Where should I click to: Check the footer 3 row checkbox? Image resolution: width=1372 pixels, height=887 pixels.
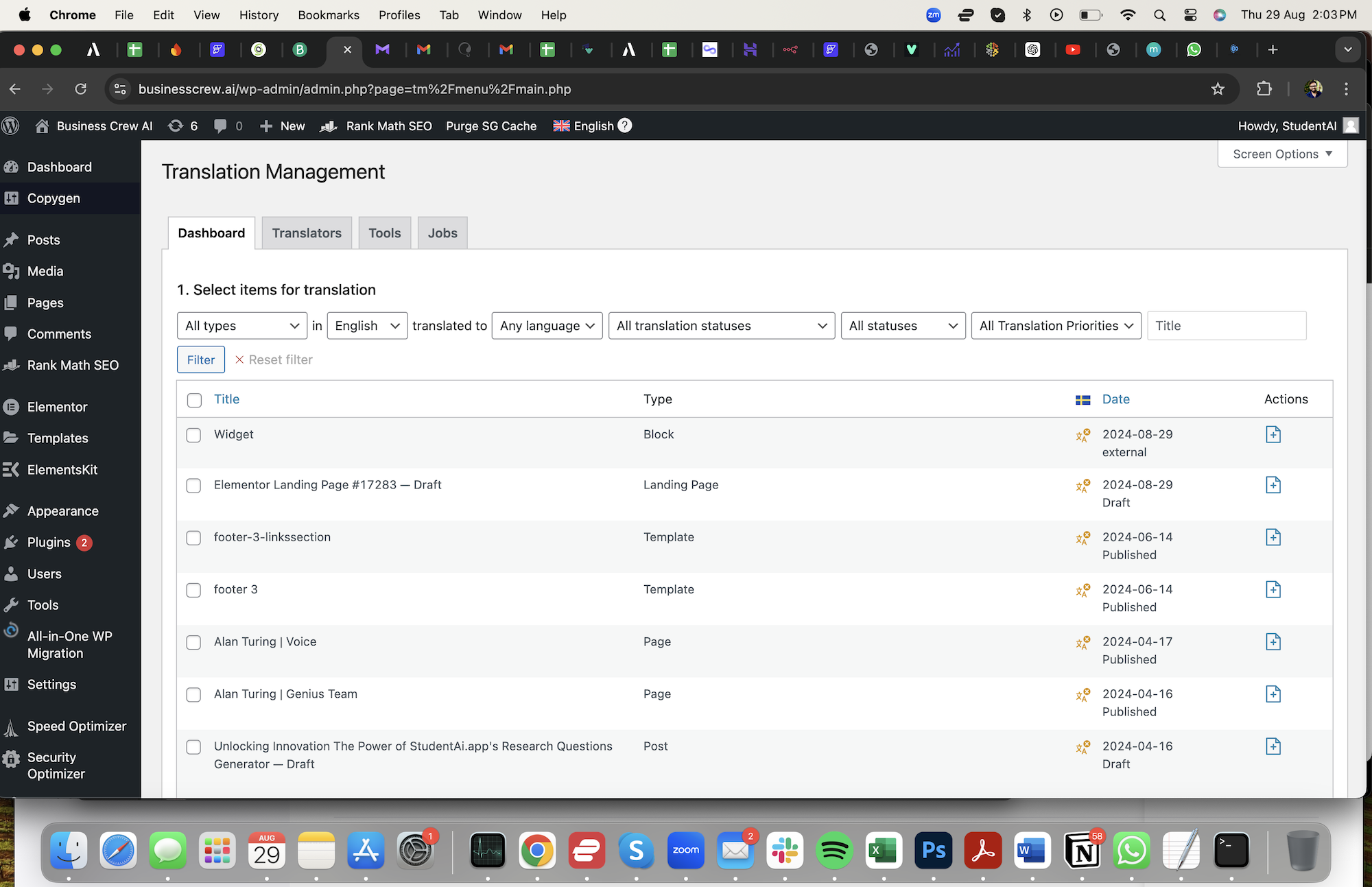(193, 590)
